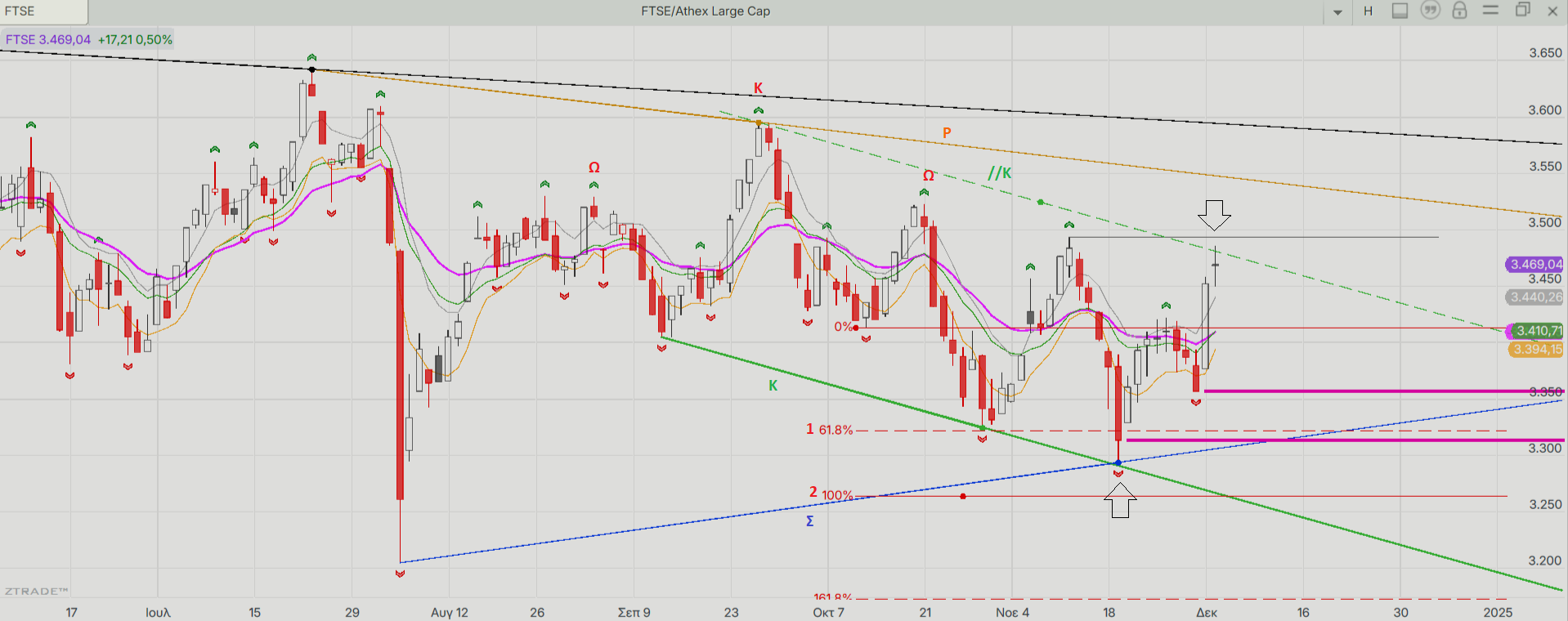Click the Ω marker beside the //K label
Screen dimensions: 1568x621
[x=928, y=176]
